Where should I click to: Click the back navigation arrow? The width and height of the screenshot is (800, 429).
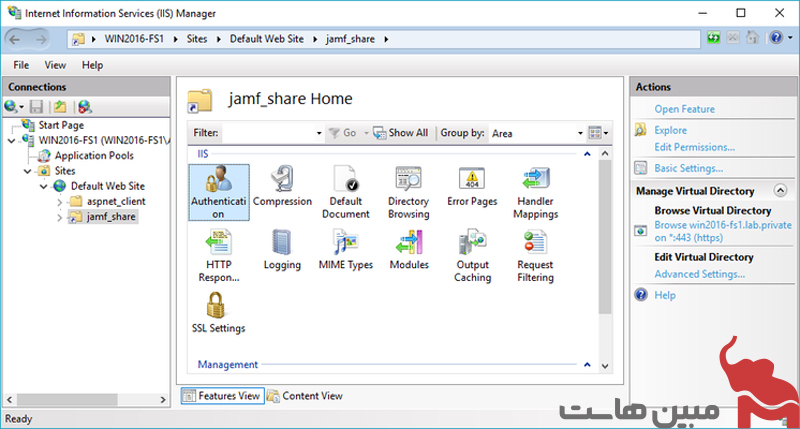15,39
